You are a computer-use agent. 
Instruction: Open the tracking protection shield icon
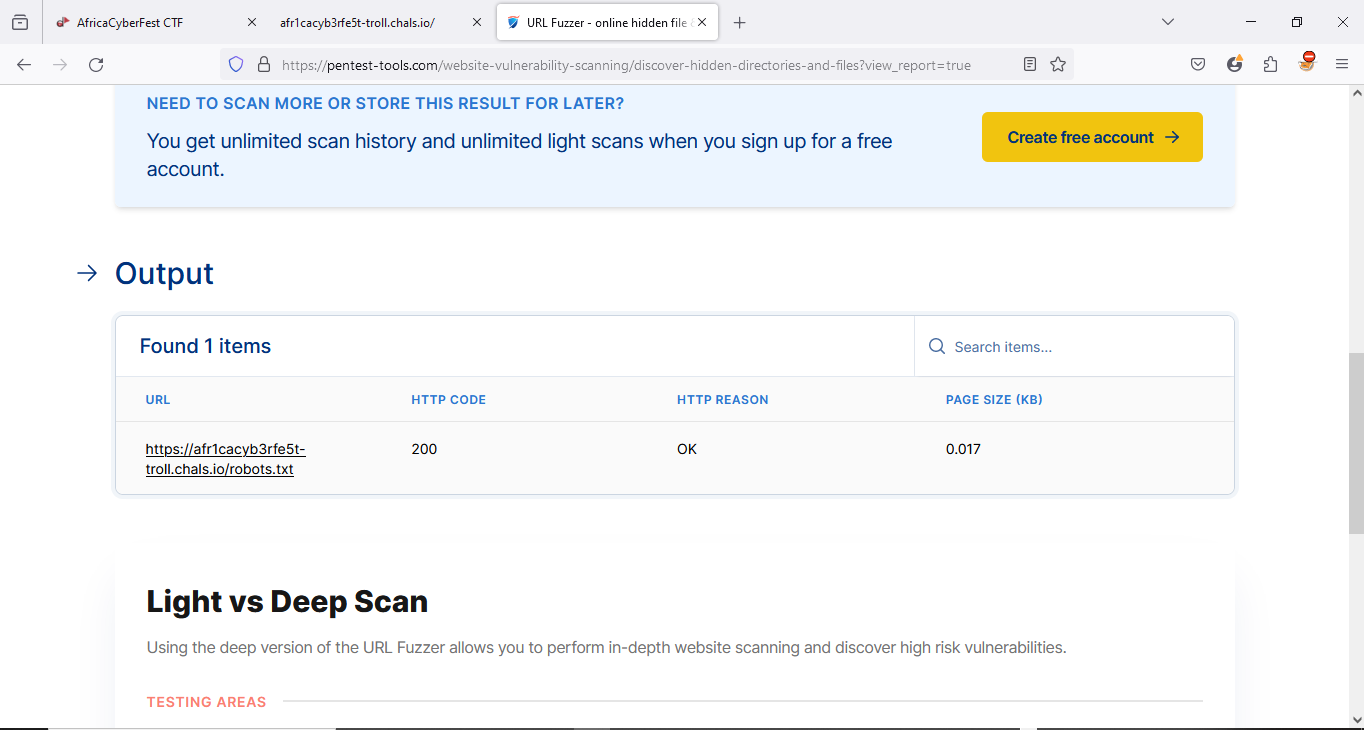click(x=236, y=65)
